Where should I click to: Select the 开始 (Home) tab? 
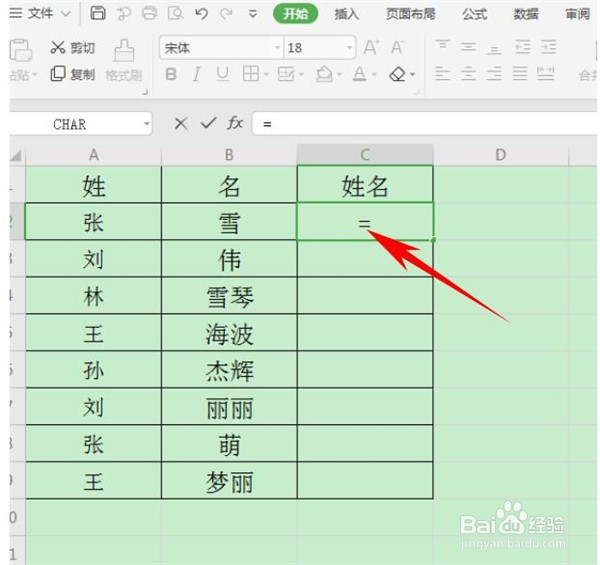pyautogui.click(x=295, y=14)
